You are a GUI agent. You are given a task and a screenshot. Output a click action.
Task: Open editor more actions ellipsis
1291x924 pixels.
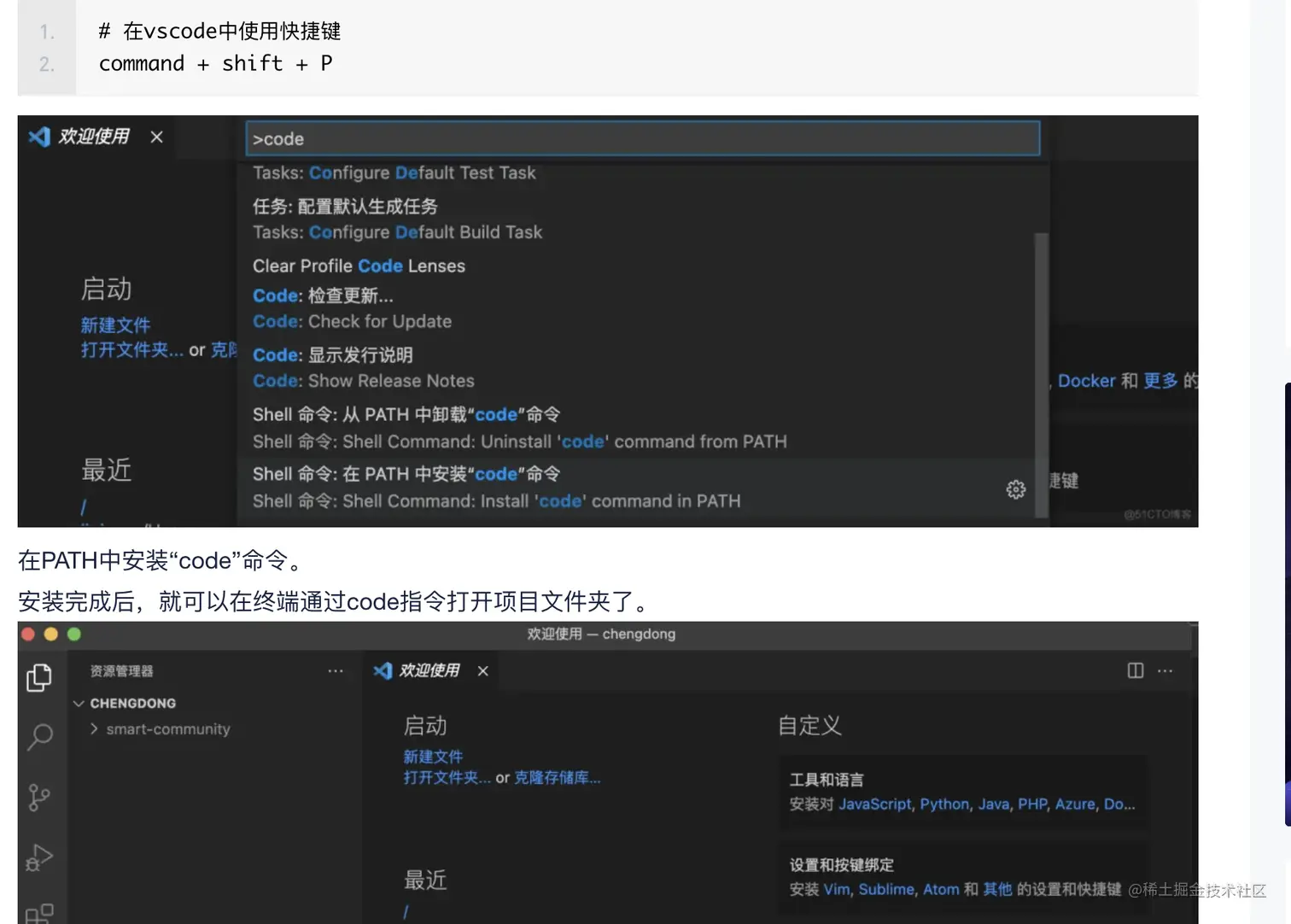point(1165,670)
